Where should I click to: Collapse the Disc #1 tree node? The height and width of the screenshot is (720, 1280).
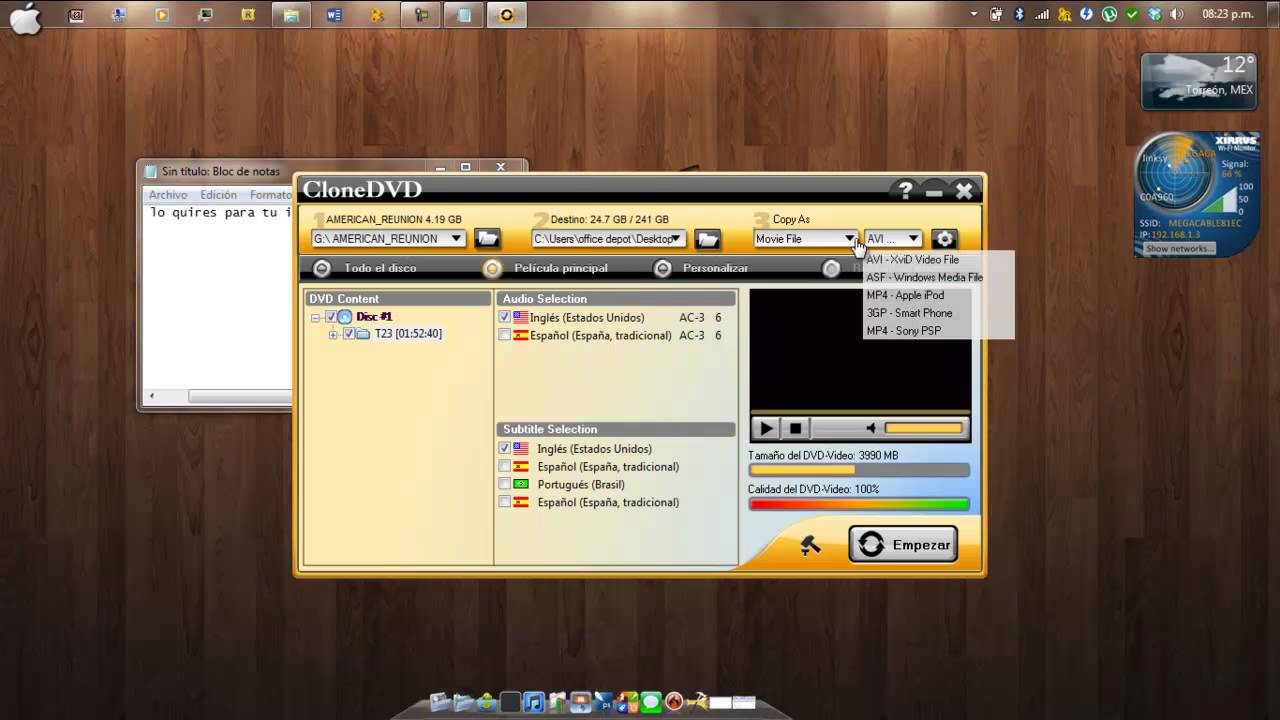(x=316, y=318)
